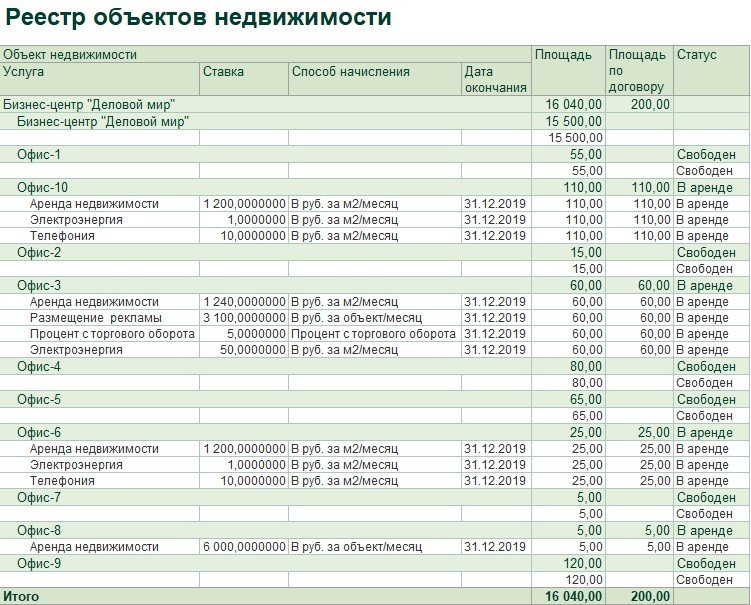The width and height of the screenshot is (751, 605).
Task: Select the "Размещение рекламы" service row
Action: [x=91, y=318]
